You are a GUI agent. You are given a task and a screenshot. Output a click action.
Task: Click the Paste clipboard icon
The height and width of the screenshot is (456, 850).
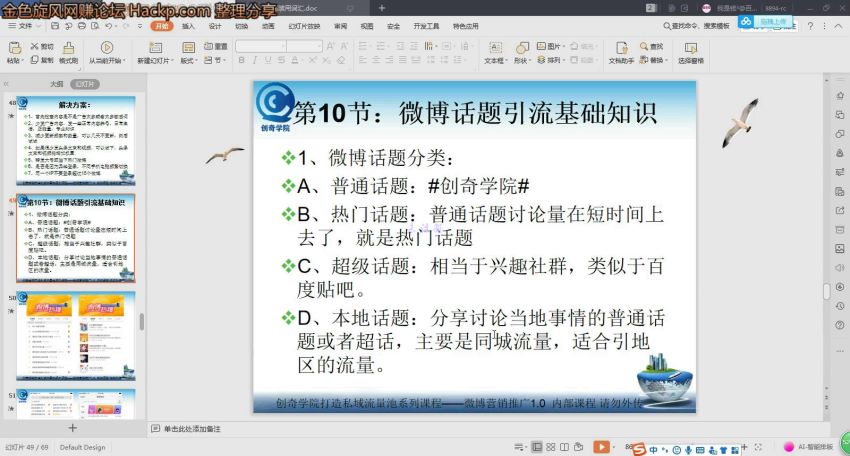pyautogui.click(x=14, y=48)
